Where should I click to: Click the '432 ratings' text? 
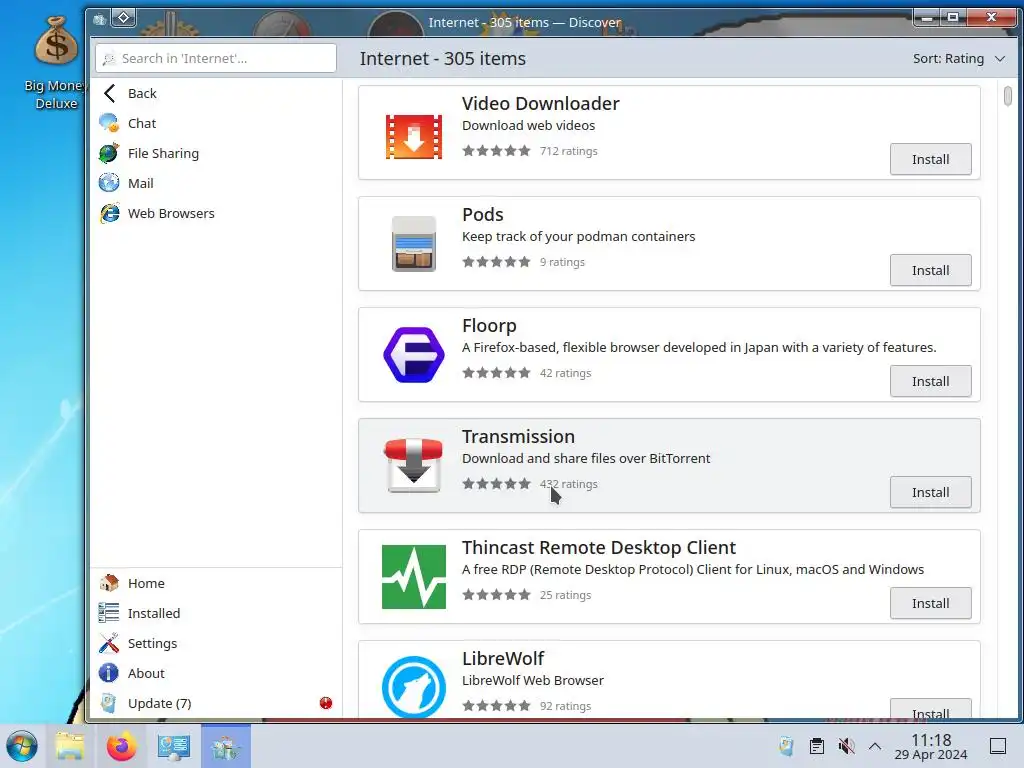pos(568,484)
